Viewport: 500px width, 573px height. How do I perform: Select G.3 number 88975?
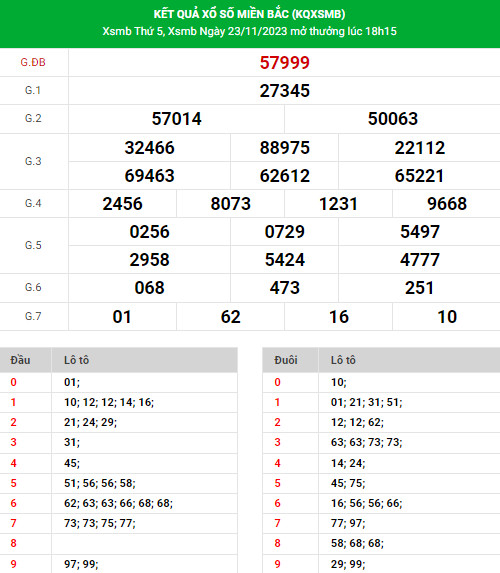click(284, 148)
